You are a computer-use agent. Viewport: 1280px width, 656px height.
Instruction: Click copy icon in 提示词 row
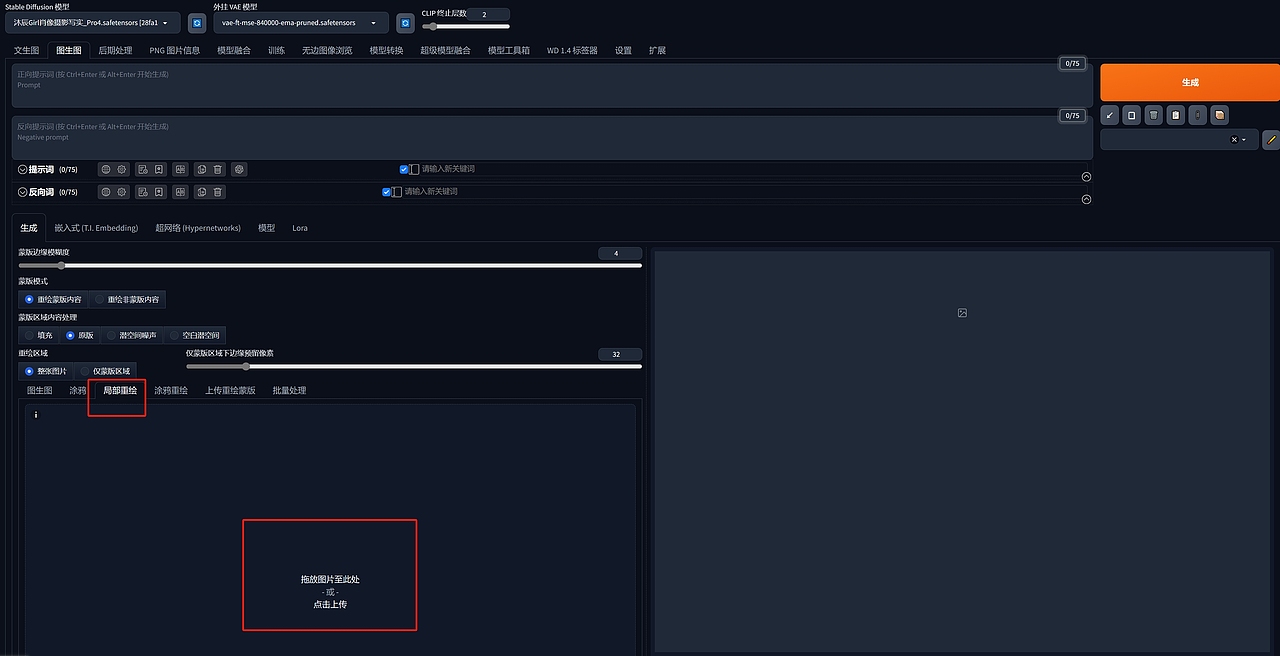(201, 170)
